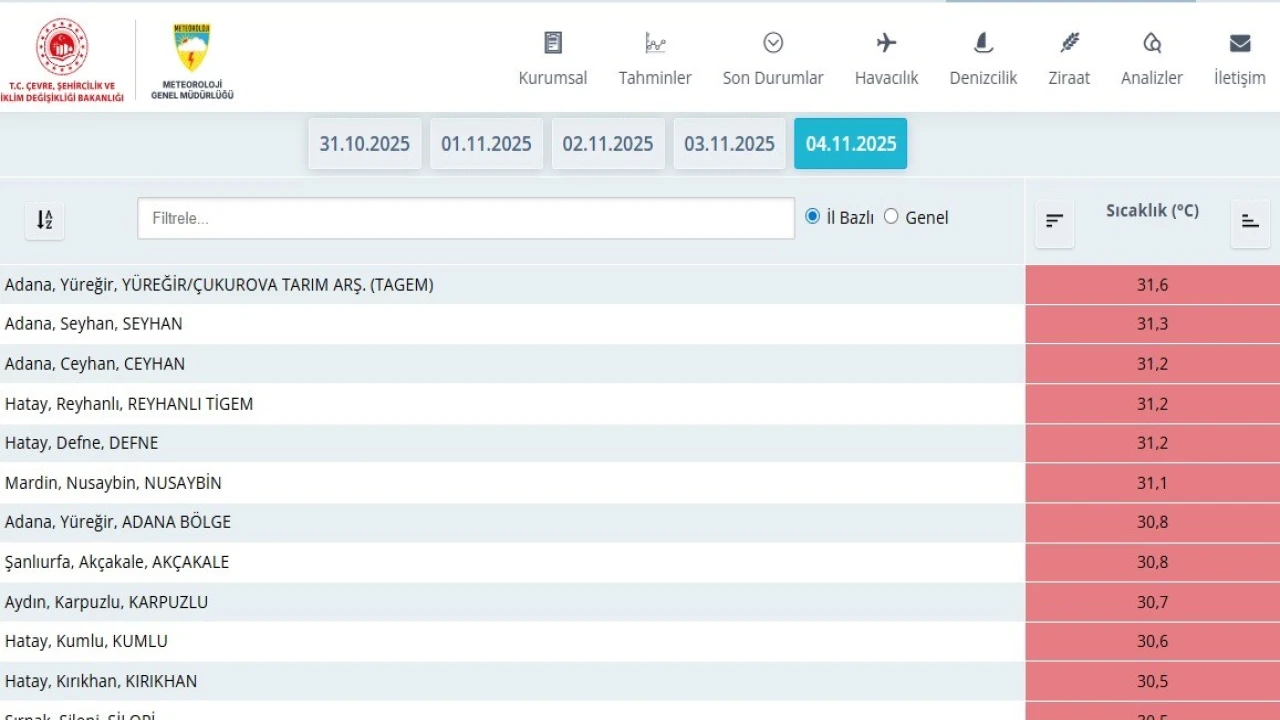1280x720 pixels.
Task: Sort temperature ascending with right sort icon
Action: [x=1250, y=221]
